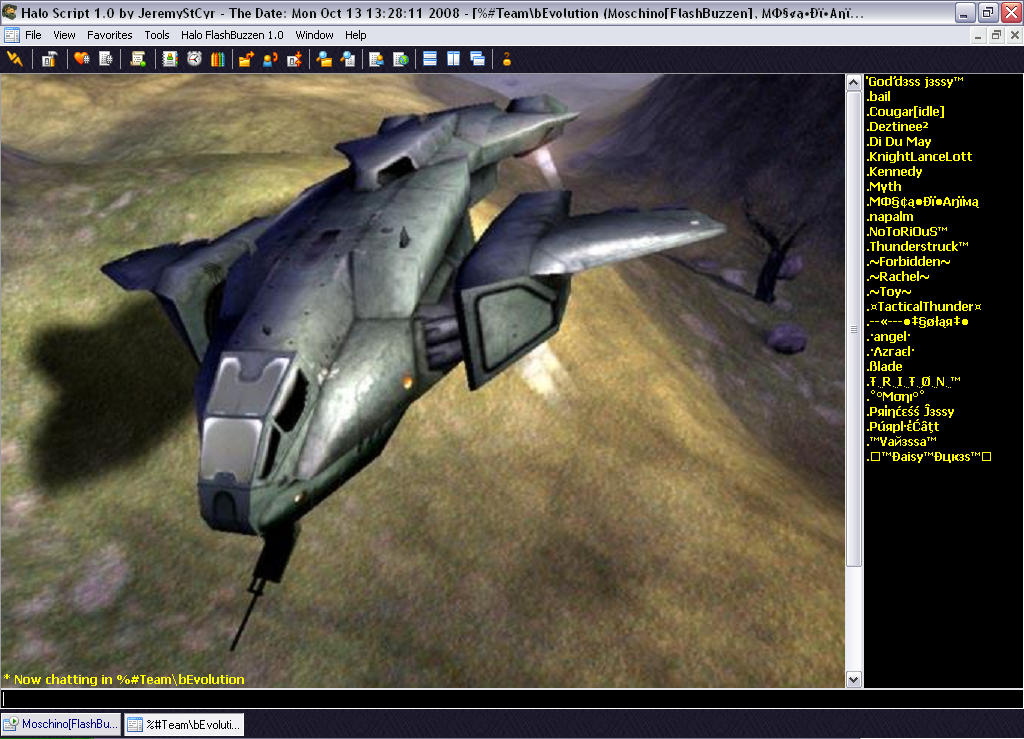Click the folder with arrow Send icon
The image size is (1024, 739).
[x=246, y=59]
